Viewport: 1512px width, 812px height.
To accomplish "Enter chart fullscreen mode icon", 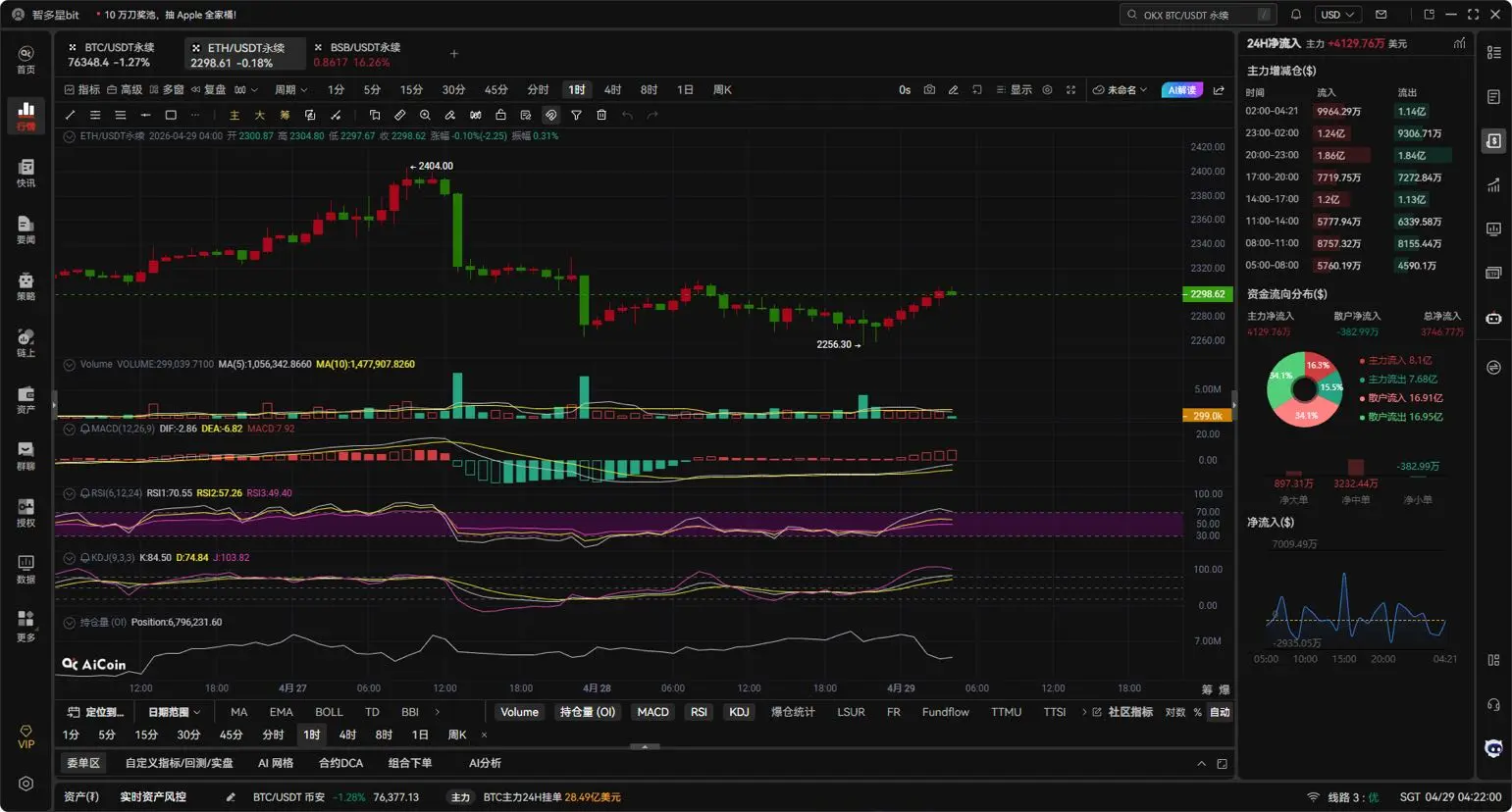I will (x=1070, y=89).
